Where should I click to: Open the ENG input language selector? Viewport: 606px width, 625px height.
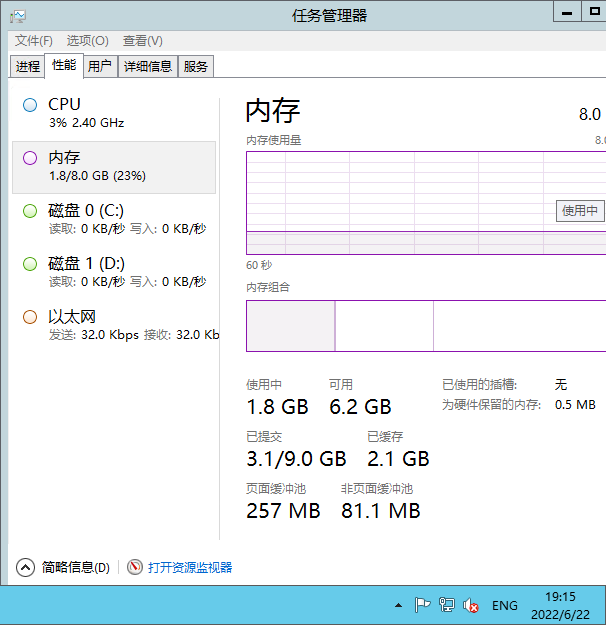pyautogui.click(x=505, y=605)
